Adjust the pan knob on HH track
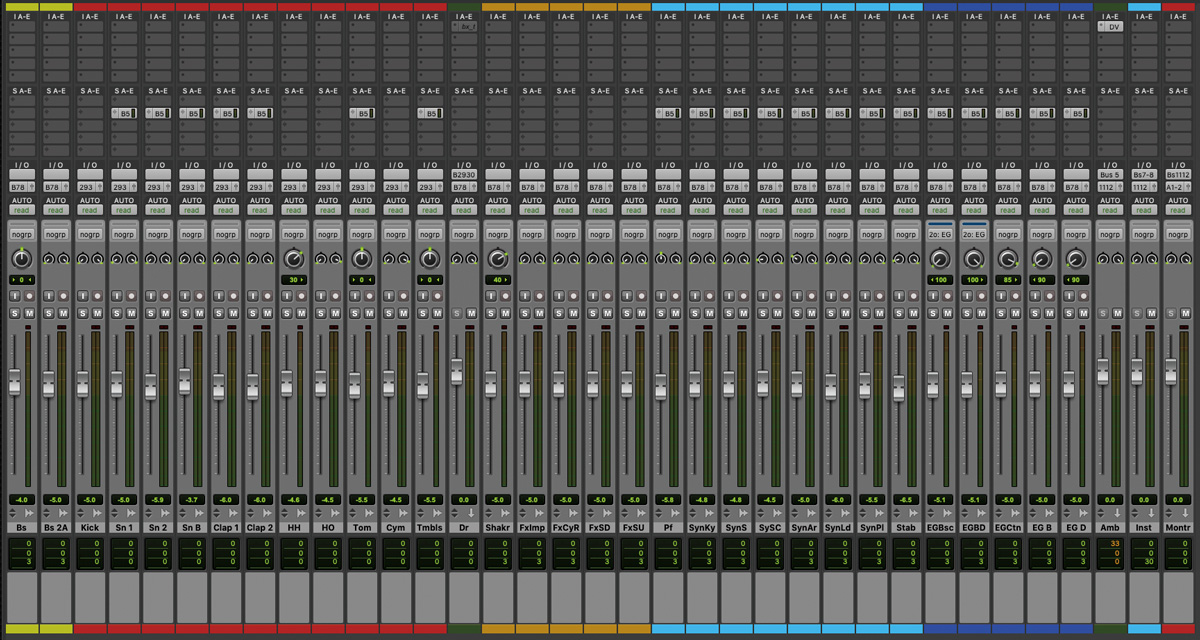This screenshot has height=640, width=1200. tap(293, 259)
